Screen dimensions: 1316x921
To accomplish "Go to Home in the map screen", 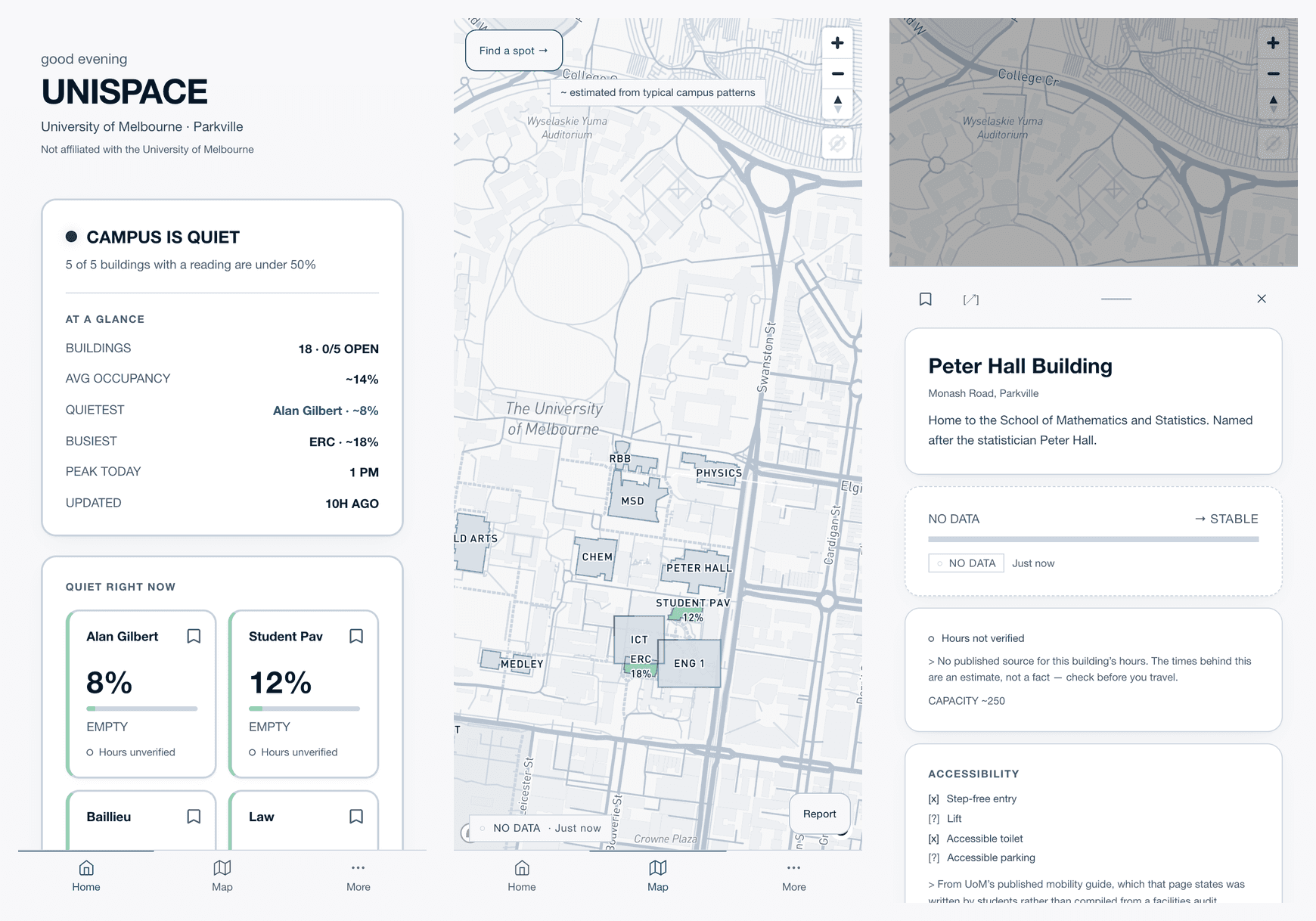I will [x=522, y=876].
